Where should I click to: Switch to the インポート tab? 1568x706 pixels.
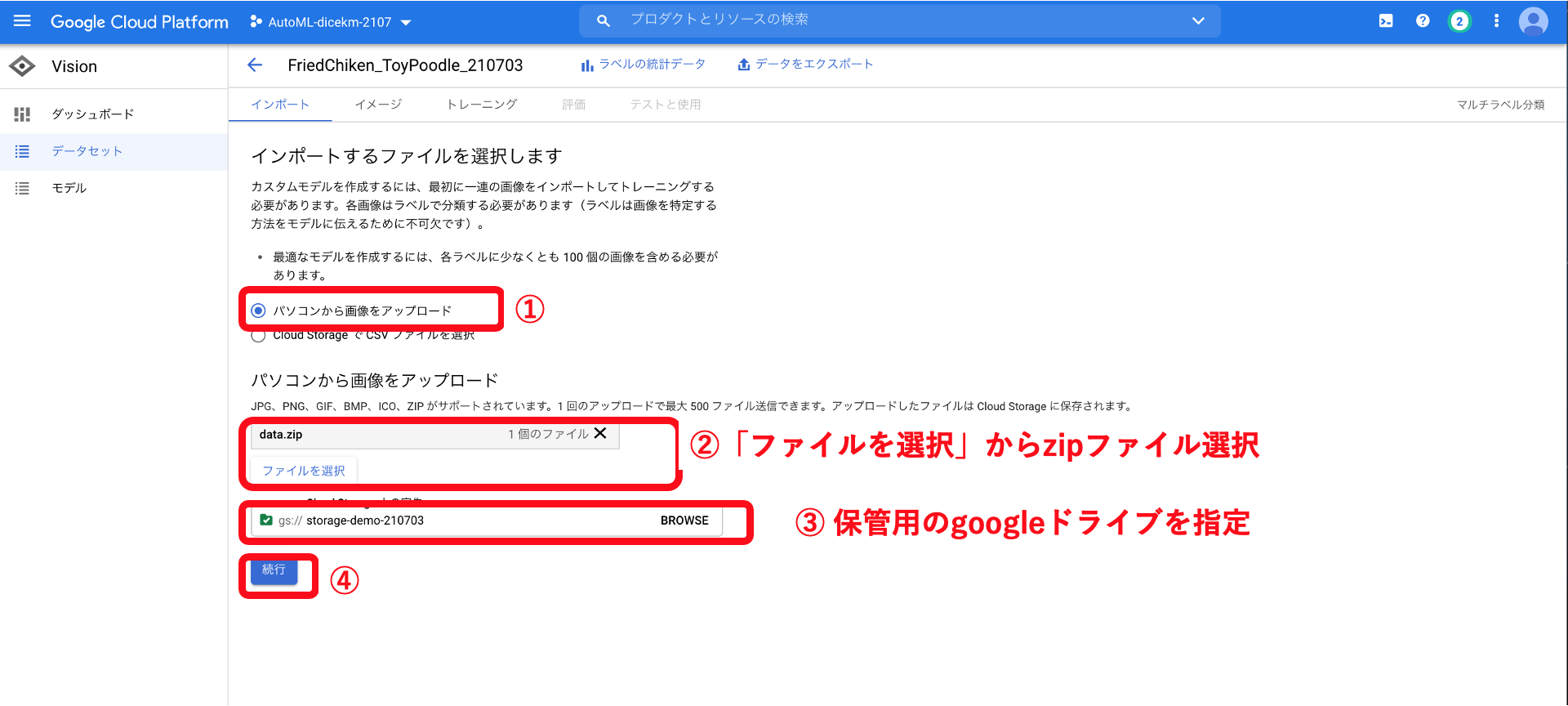tap(280, 105)
